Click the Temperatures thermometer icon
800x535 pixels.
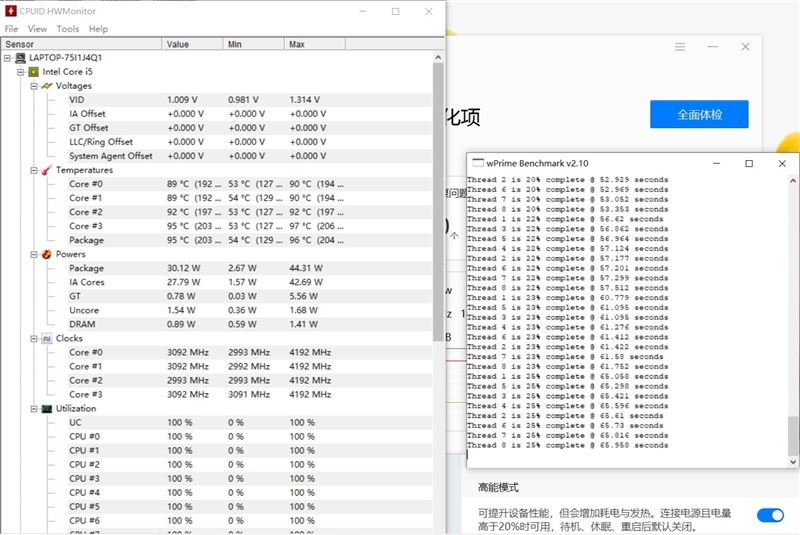pos(47,170)
